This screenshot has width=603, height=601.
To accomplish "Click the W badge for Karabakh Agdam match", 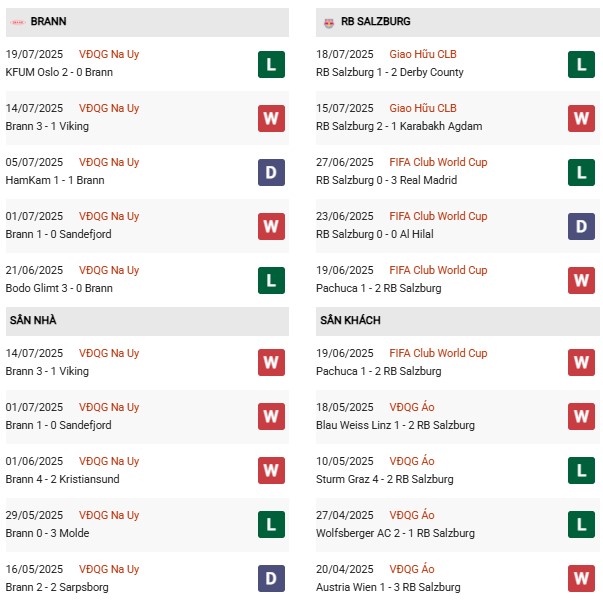I will click(581, 118).
